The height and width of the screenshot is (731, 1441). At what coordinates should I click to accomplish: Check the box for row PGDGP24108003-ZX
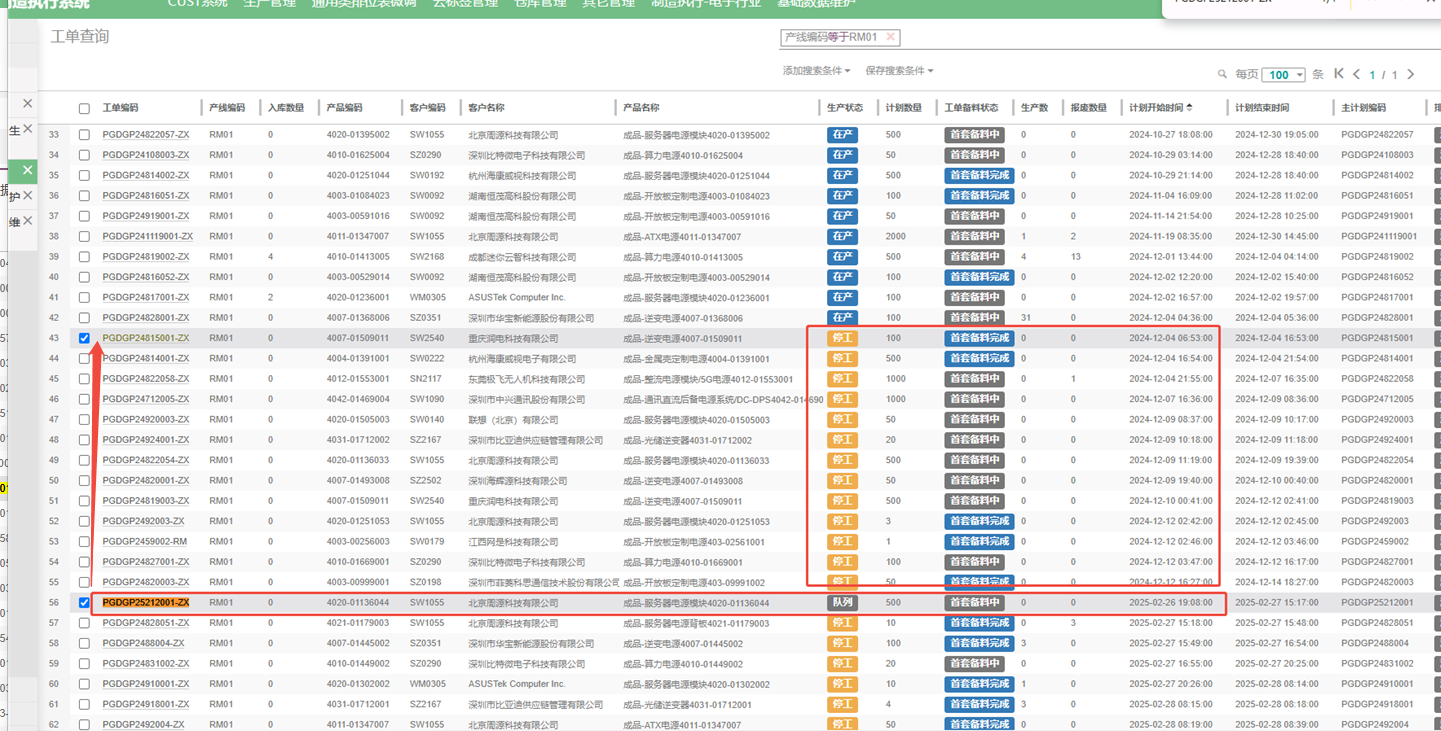coord(84,155)
